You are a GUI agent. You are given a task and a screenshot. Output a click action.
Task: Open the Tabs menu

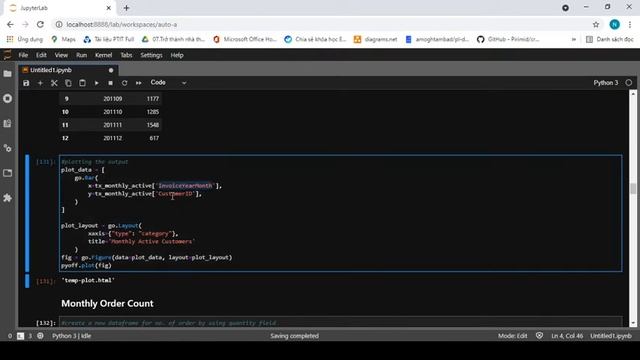pyautogui.click(x=126, y=55)
